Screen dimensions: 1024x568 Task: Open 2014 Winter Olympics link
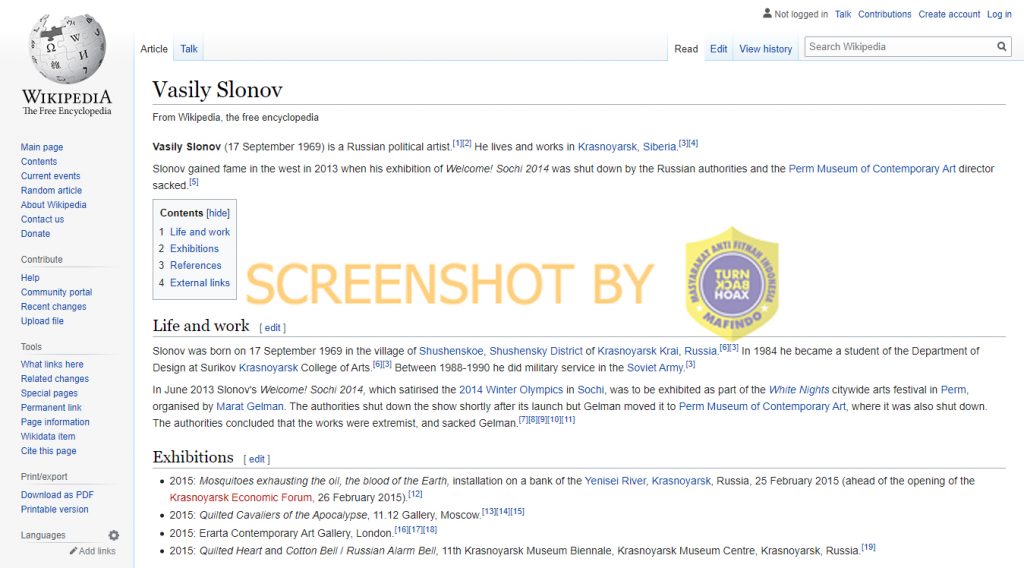[511, 390]
